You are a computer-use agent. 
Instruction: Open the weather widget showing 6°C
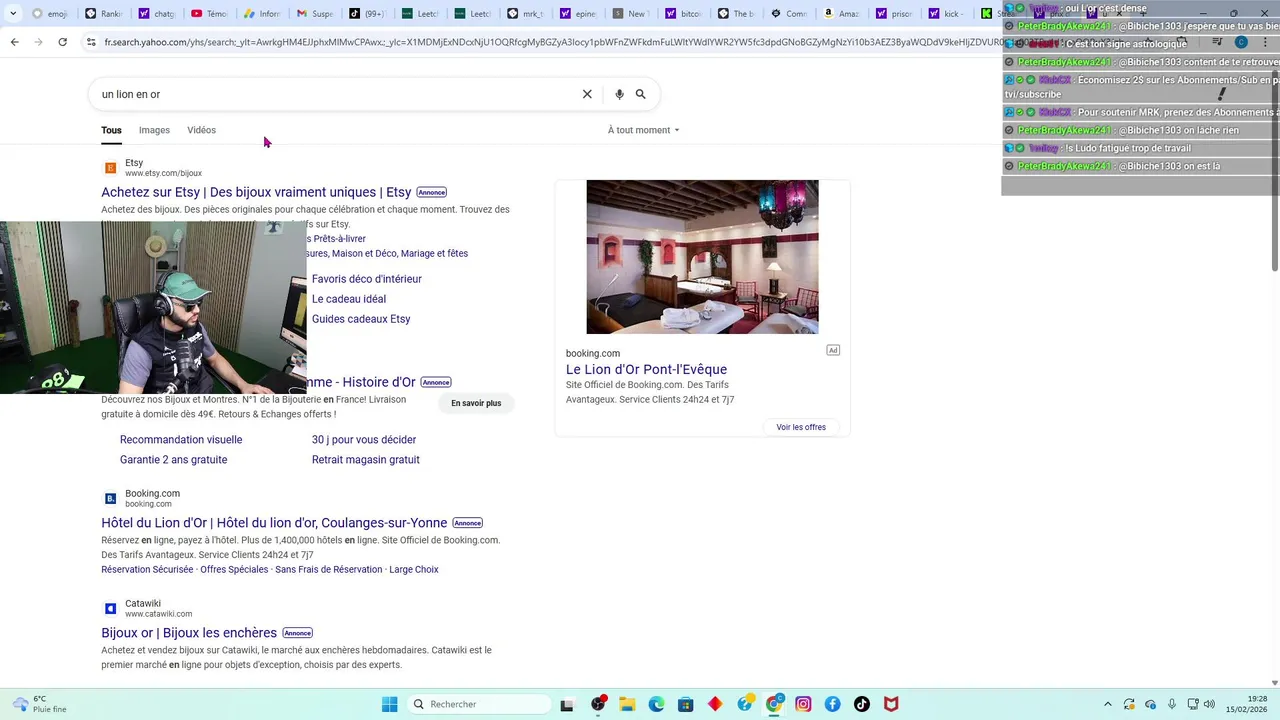click(40, 704)
